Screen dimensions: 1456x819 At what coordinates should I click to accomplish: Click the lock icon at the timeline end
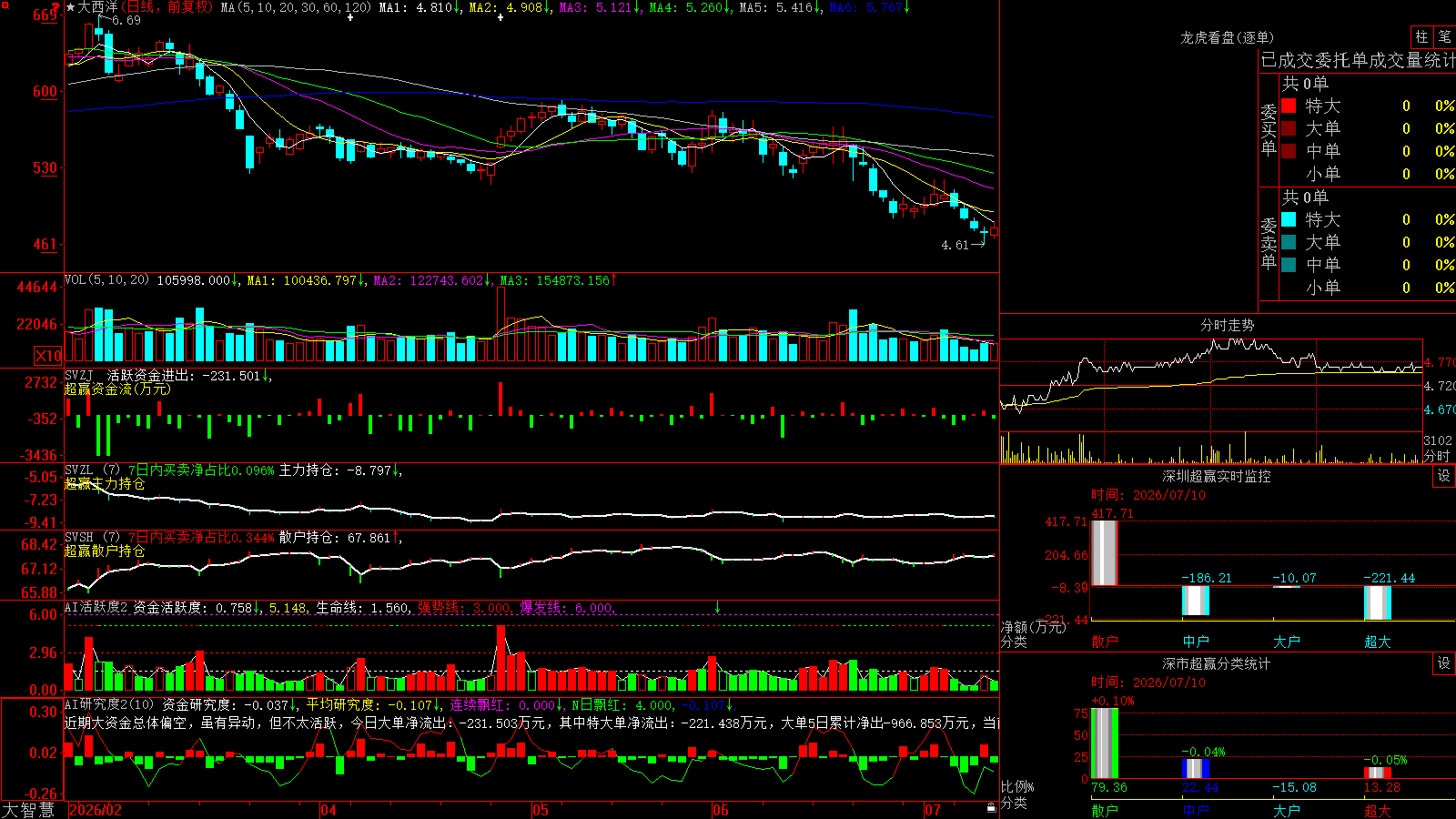click(992, 808)
